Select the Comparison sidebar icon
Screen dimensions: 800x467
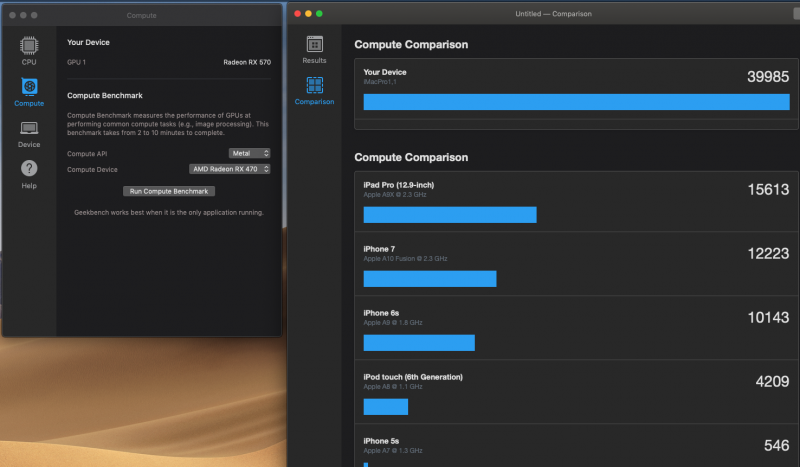pos(314,91)
